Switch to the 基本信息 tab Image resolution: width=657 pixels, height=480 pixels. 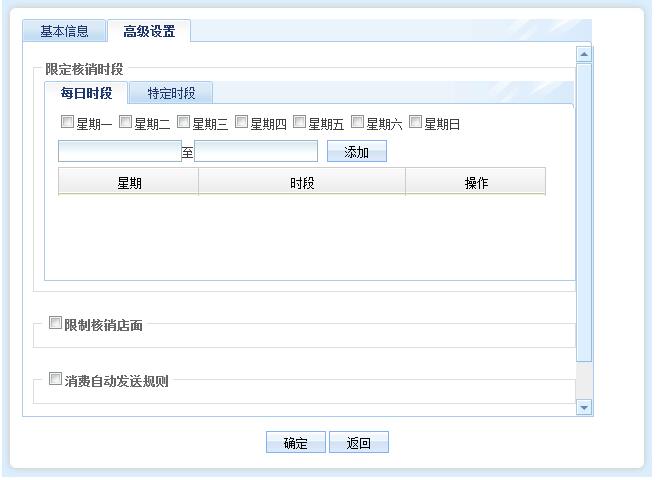point(64,31)
